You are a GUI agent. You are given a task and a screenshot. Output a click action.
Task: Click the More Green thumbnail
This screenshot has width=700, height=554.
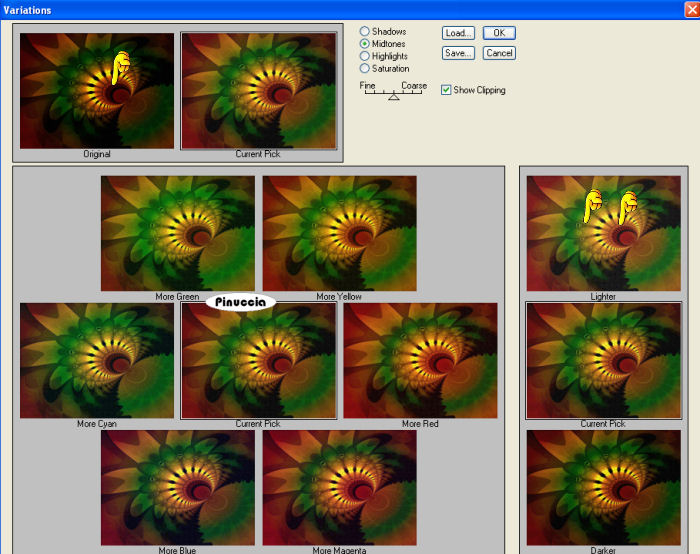pyautogui.click(x=178, y=233)
